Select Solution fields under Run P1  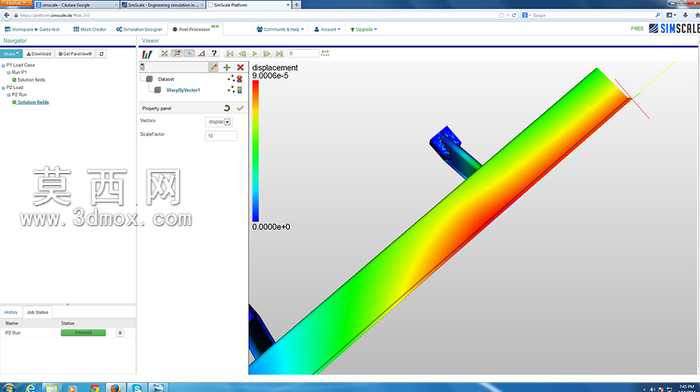tap(31, 80)
